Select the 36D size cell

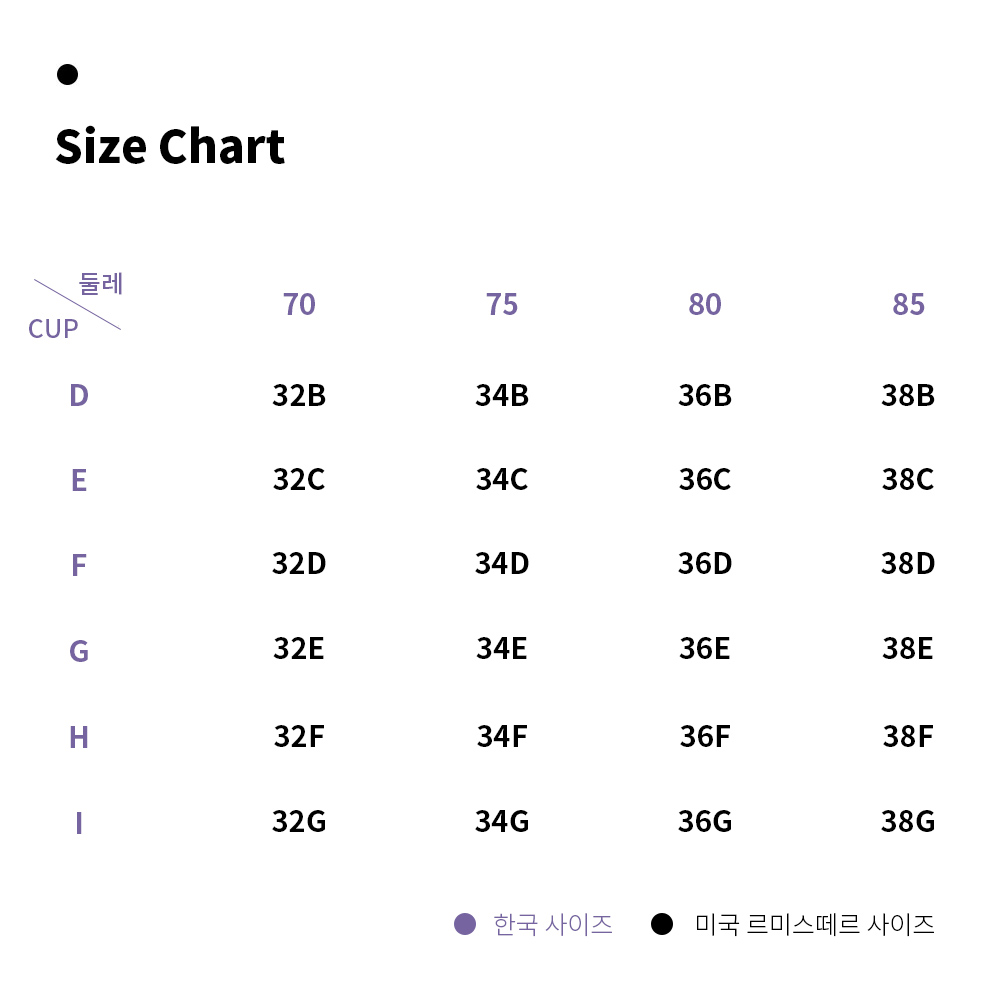705,564
